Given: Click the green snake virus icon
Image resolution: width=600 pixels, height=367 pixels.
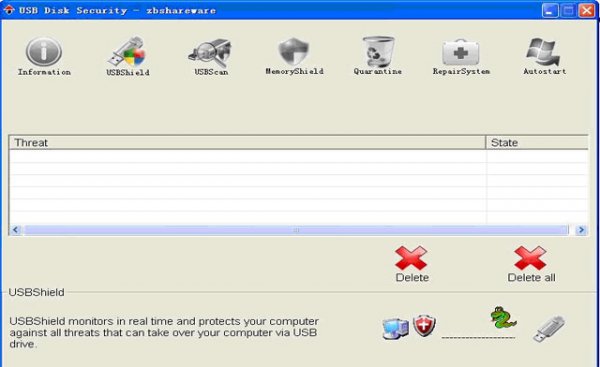Looking at the screenshot, I should (x=503, y=317).
